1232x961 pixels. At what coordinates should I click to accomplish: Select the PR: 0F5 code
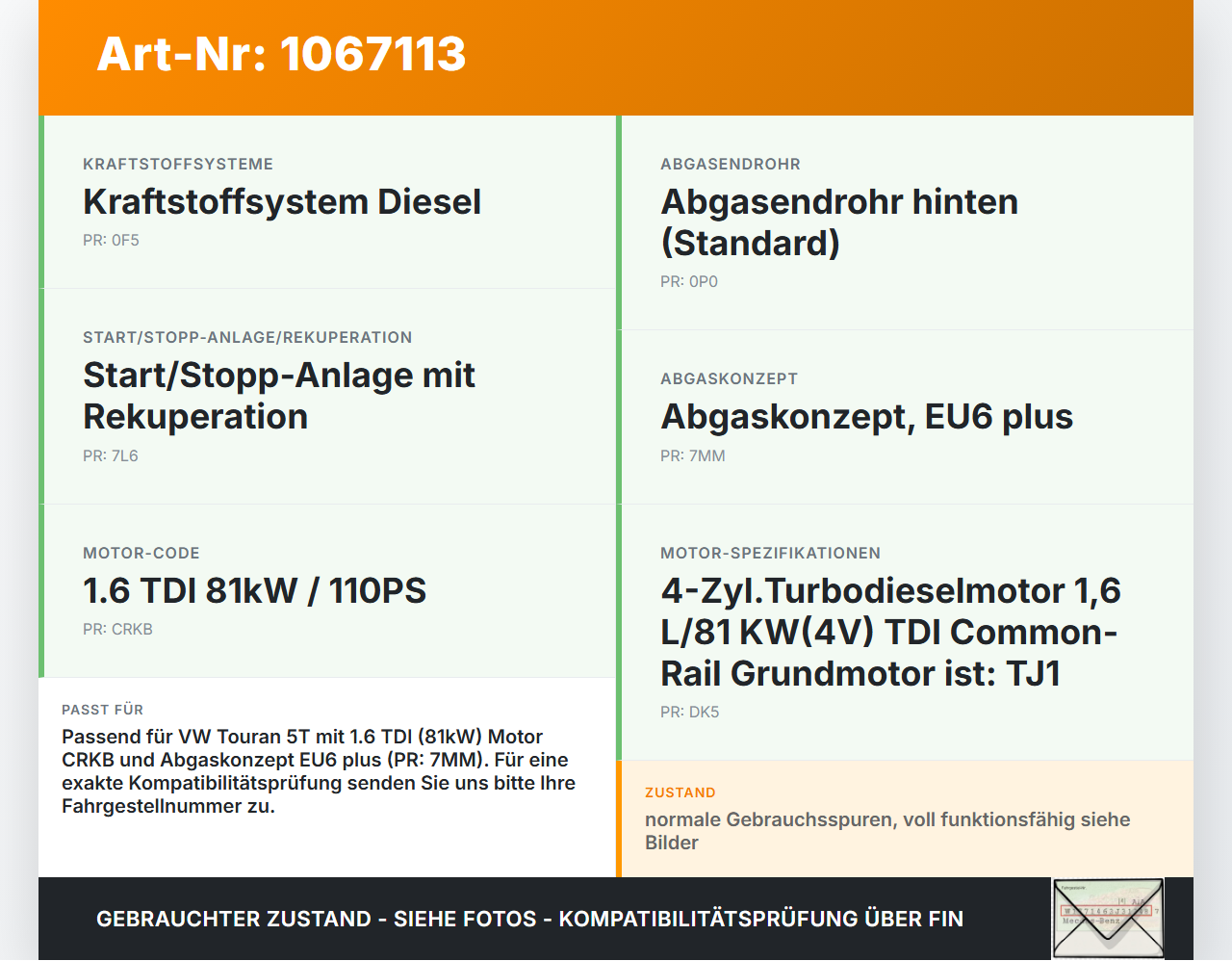[x=111, y=241]
